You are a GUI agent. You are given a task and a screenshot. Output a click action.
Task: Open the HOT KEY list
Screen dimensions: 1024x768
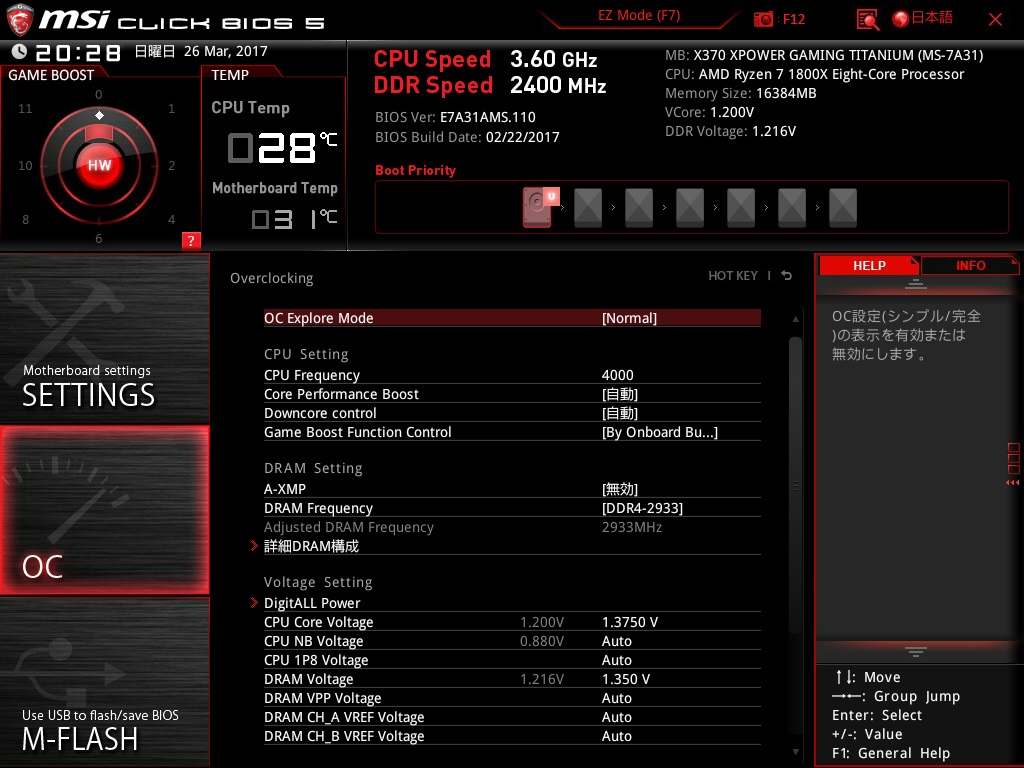click(x=733, y=276)
